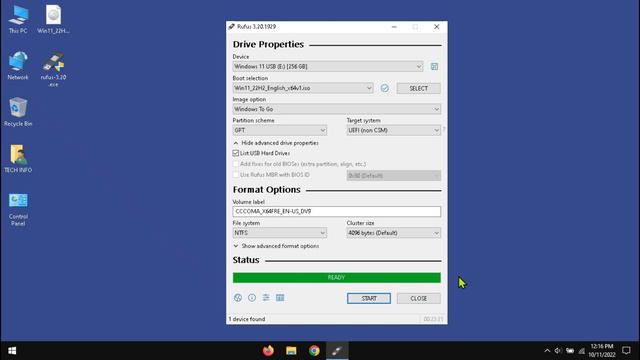Click the READY status progress bar

point(337,278)
